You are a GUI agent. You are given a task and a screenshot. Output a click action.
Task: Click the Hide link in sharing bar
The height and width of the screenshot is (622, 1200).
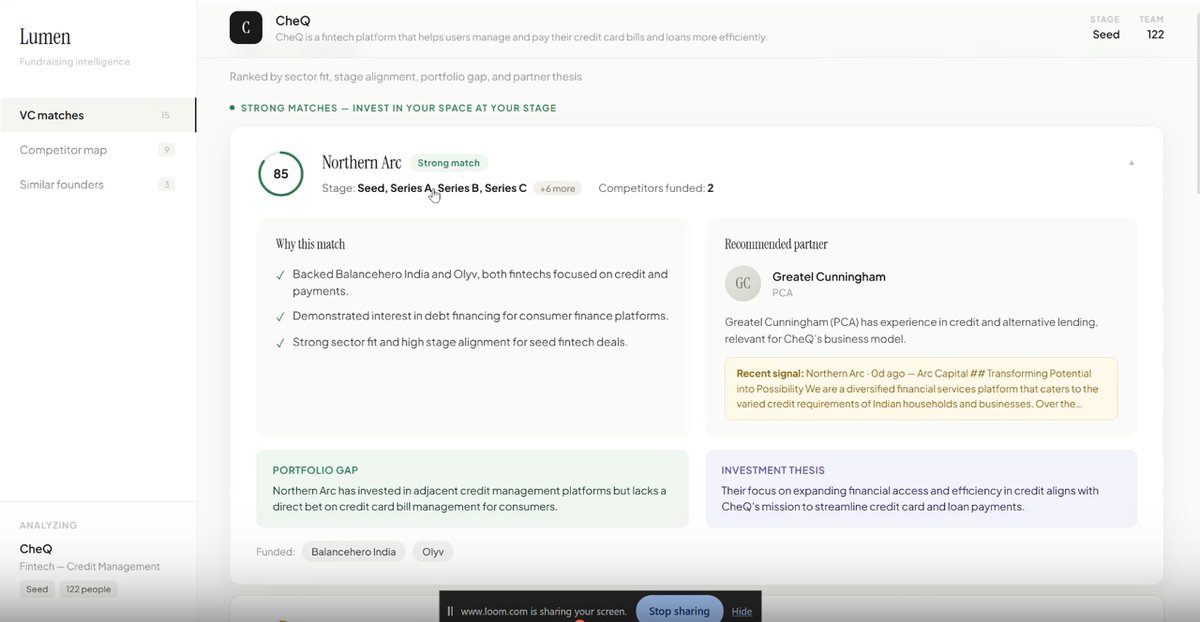pyautogui.click(x=742, y=611)
